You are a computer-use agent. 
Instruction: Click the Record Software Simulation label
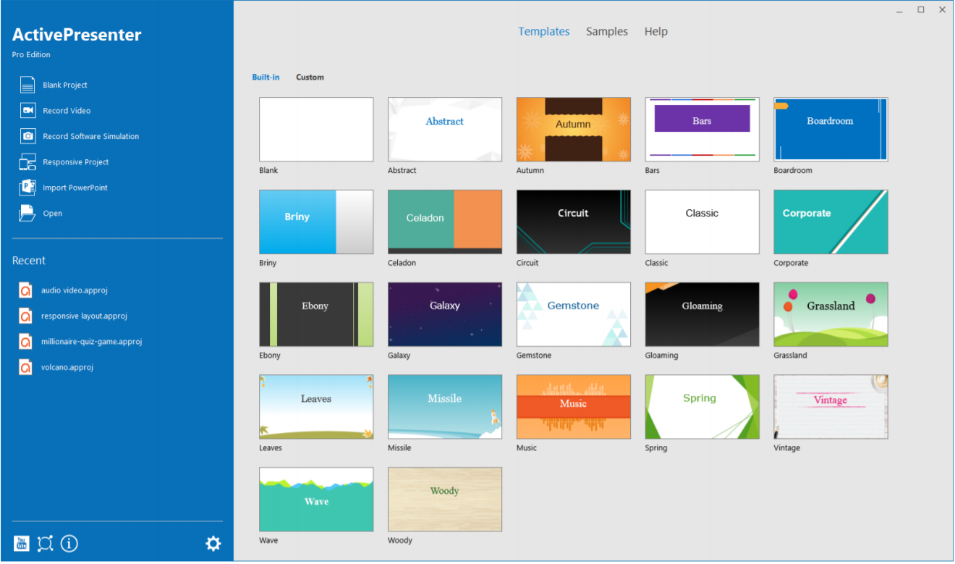[91, 136]
